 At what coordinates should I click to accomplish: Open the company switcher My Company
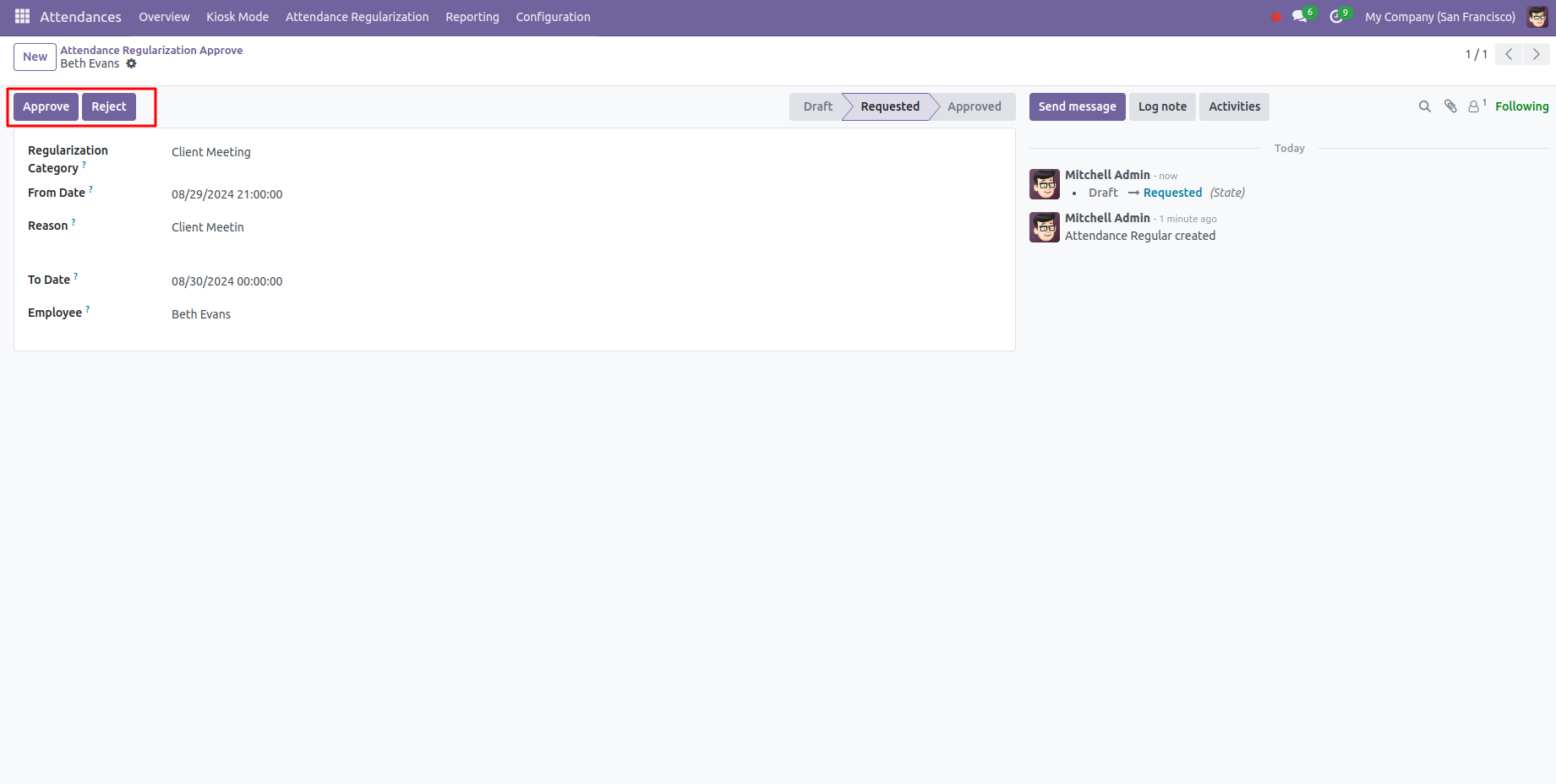1439,17
